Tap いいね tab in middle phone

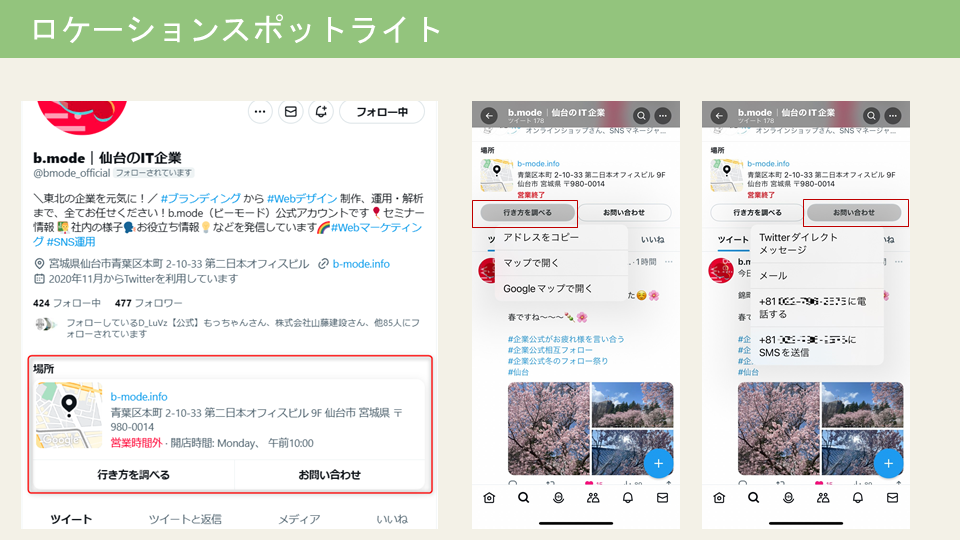pyautogui.click(x=653, y=239)
